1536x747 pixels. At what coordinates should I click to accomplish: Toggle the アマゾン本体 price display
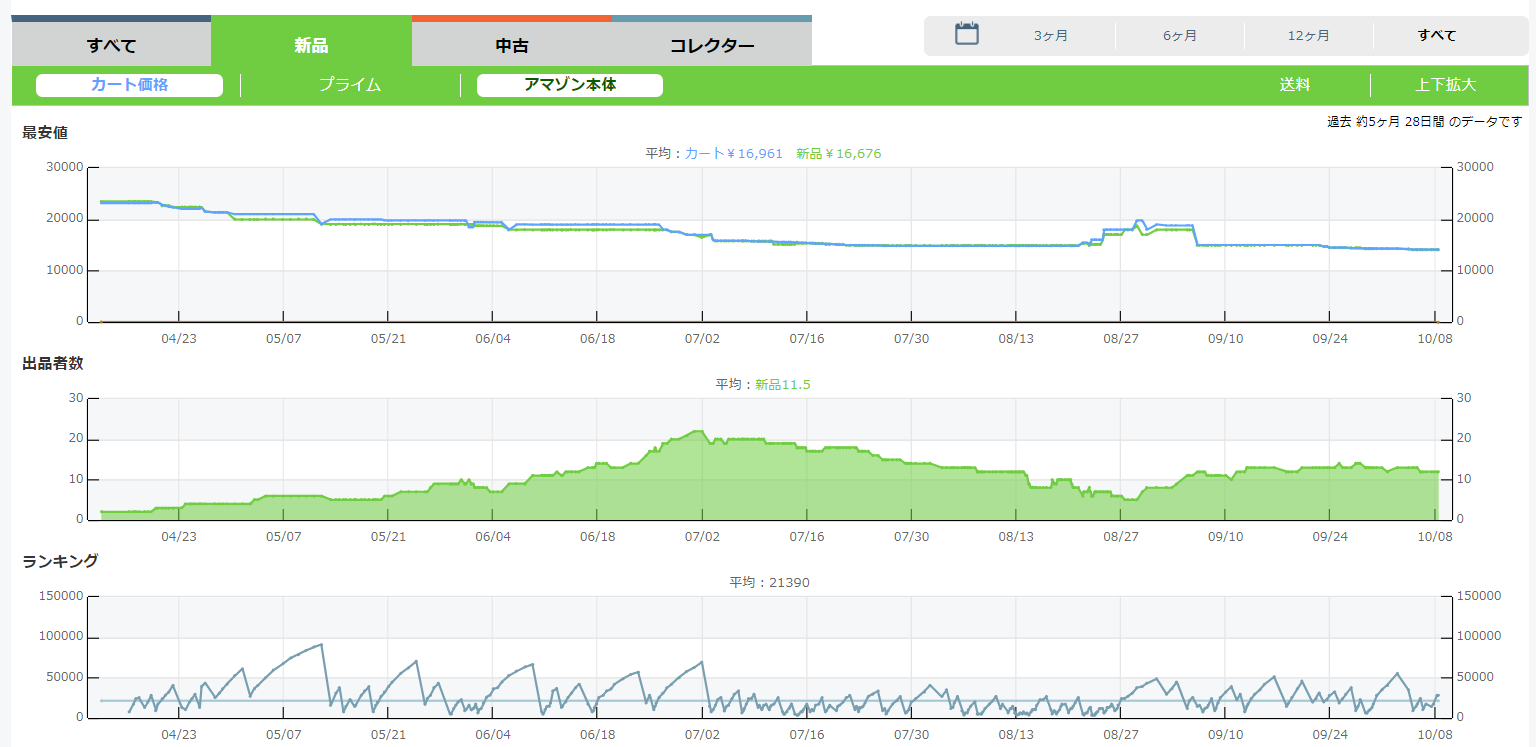pos(569,85)
